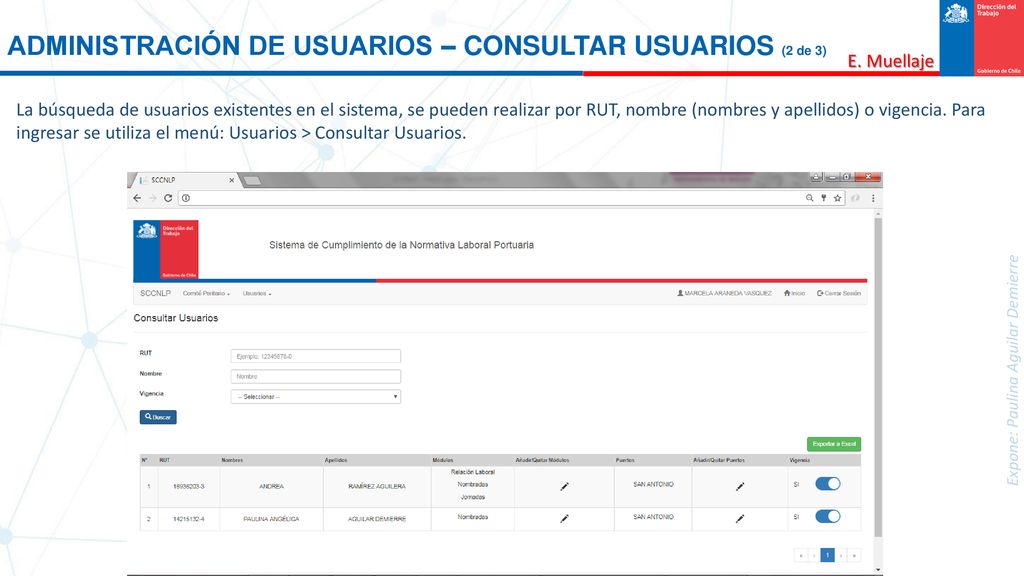1024x576 pixels.
Task: Click the Vigencia column header
Action: pos(800,460)
